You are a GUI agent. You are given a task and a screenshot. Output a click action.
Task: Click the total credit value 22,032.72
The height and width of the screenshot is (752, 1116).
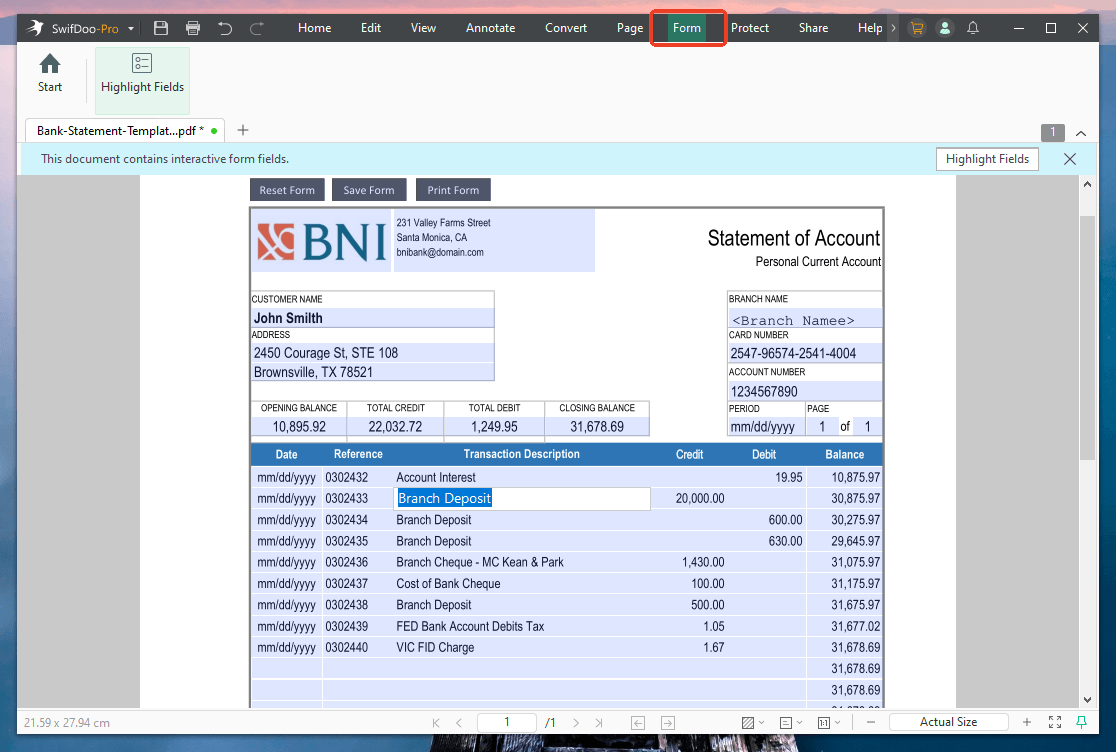(x=395, y=426)
